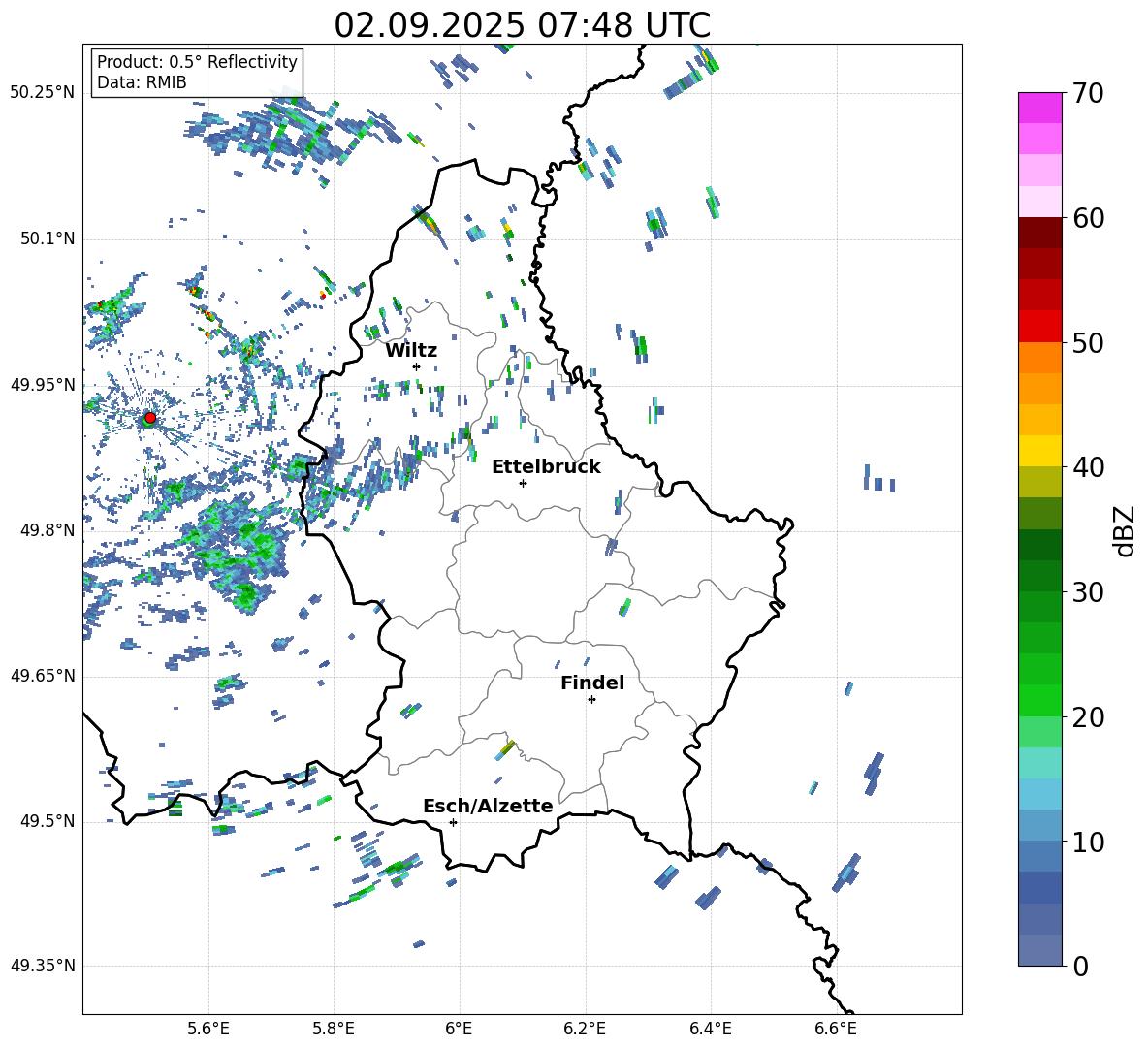The image size is (1148, 1048).
Task: Click the 50.25°N latitude label
Action: 43,93
